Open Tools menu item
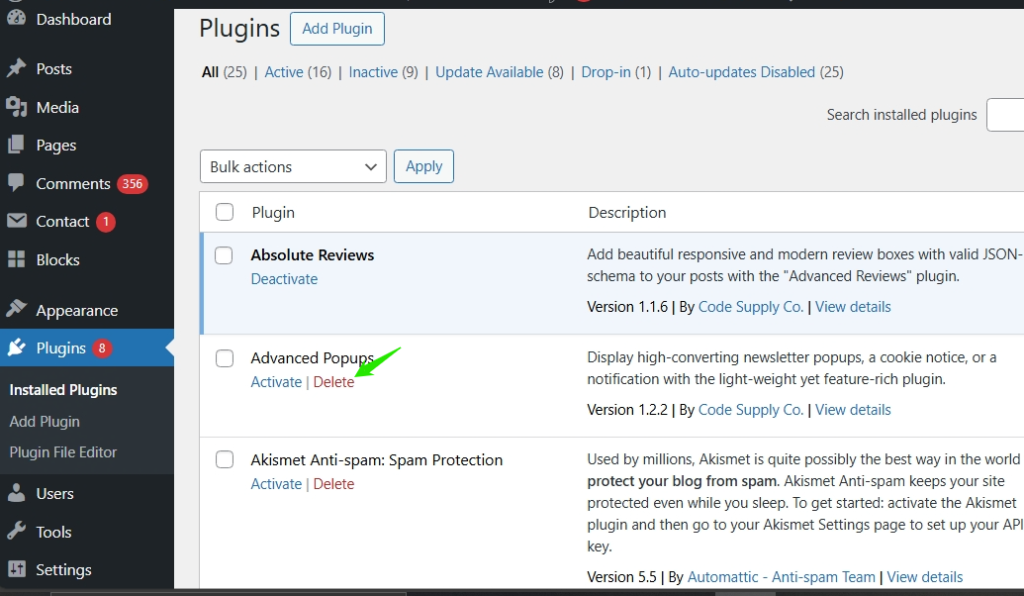Screen dimensions: 1024x596 [x=54, y=532]
